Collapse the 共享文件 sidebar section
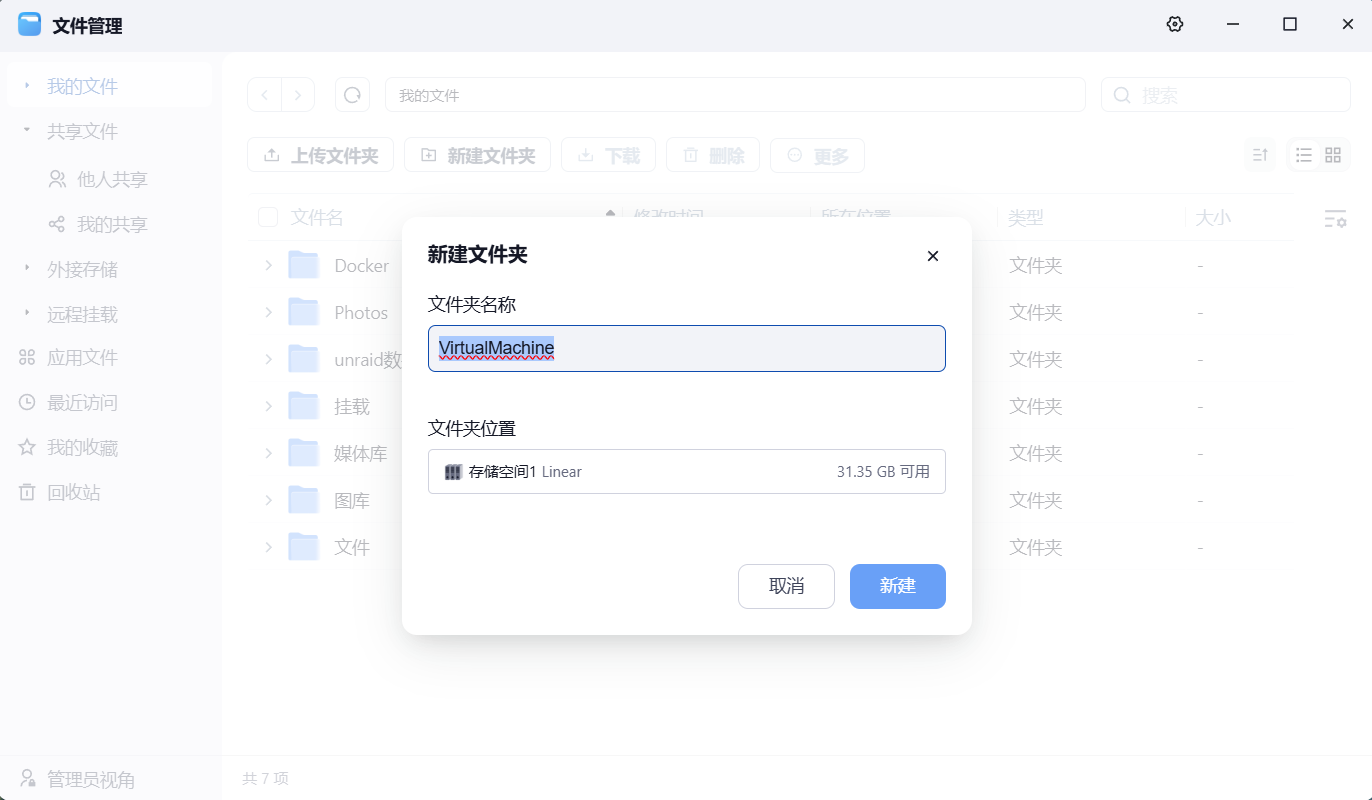Screen dimensions: 1372x800 27,131
